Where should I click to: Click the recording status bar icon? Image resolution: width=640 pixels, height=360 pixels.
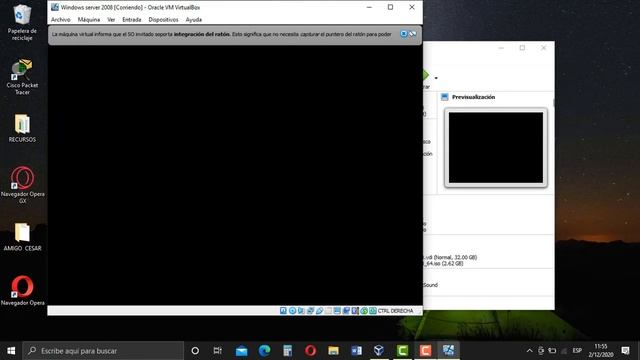tap(346, 311)
